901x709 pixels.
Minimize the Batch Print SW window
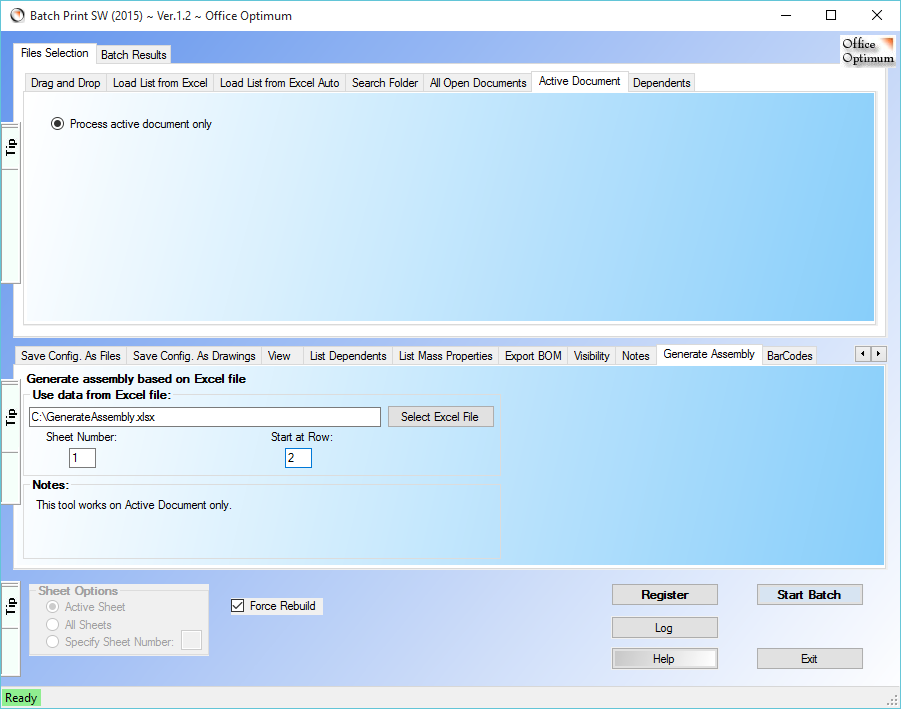(786, 16)
